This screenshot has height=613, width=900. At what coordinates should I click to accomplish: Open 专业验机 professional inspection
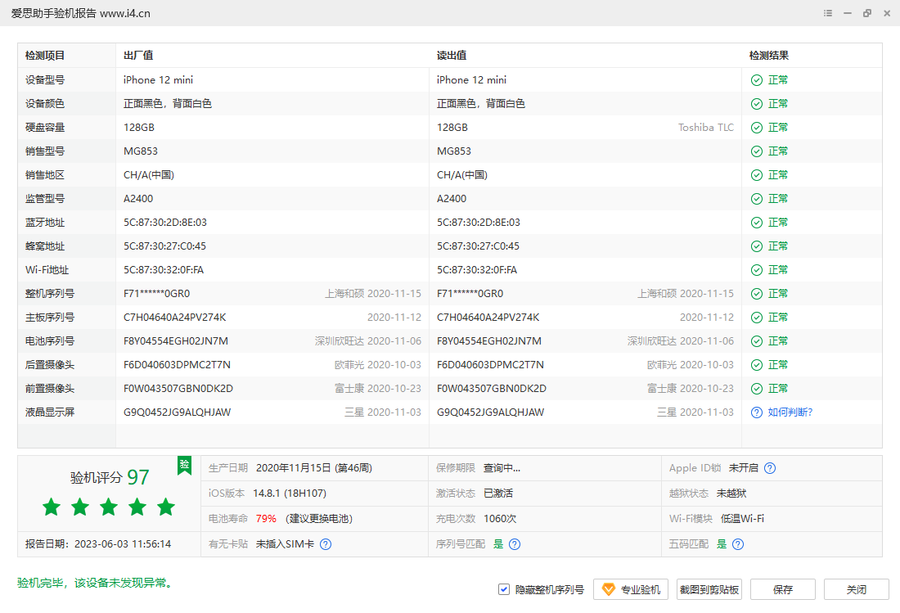pyautogui.click(x=630, y=589)
